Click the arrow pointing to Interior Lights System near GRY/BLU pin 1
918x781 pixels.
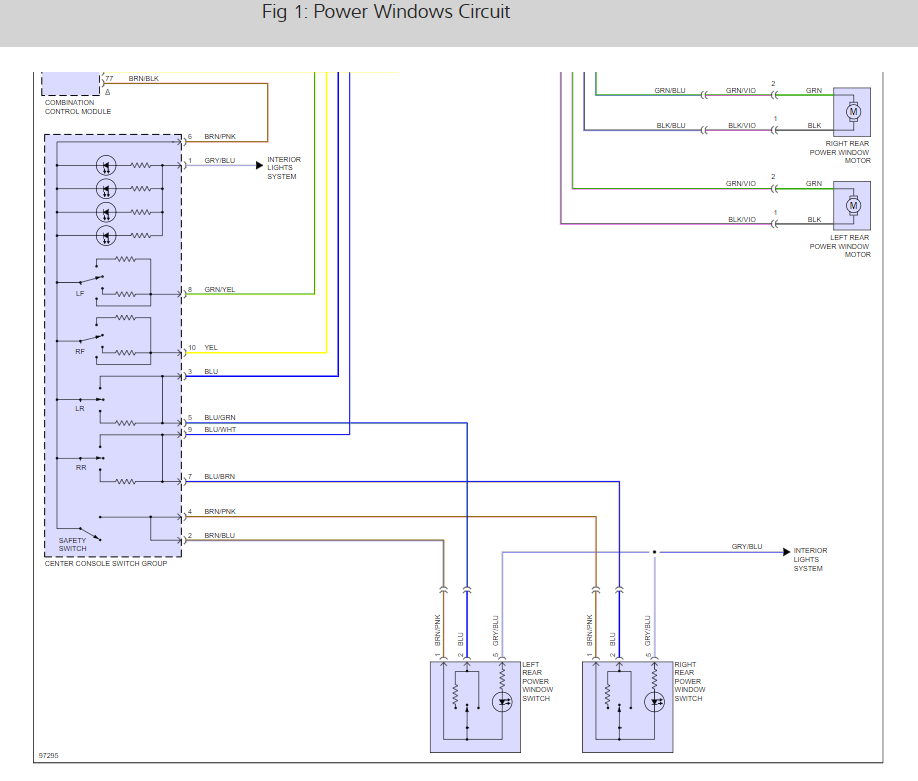(259, 166)
